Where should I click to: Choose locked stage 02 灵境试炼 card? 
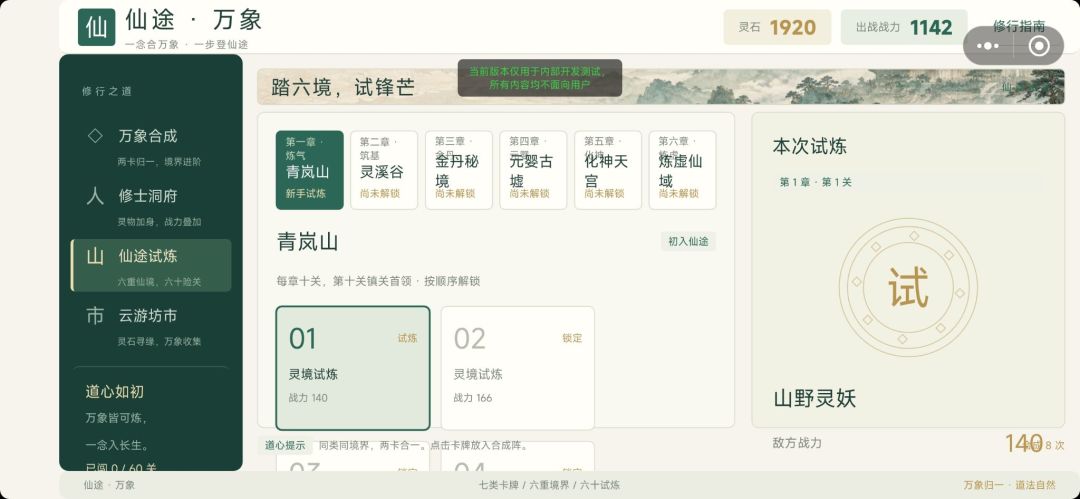point(517,368)
